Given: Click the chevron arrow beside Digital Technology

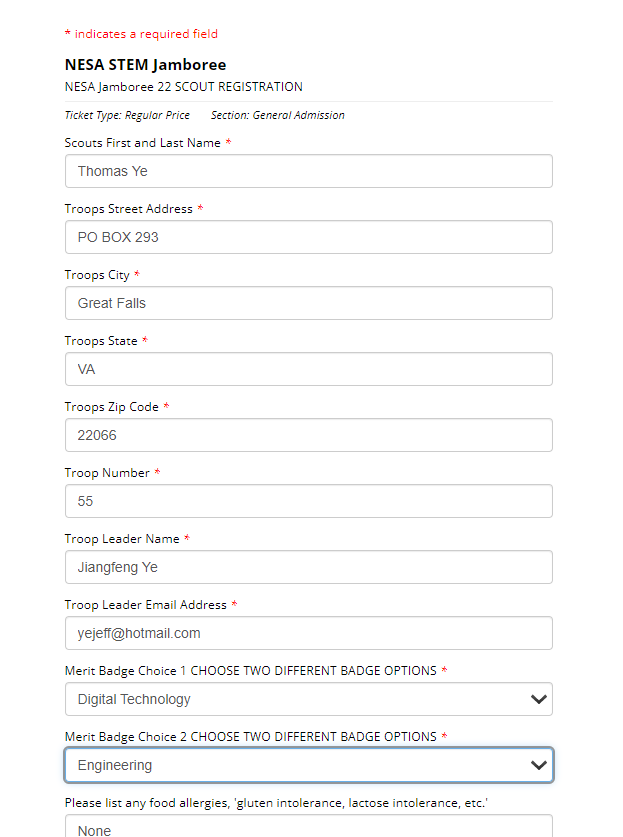Looking at the screenshot, I should click(539, 699).
